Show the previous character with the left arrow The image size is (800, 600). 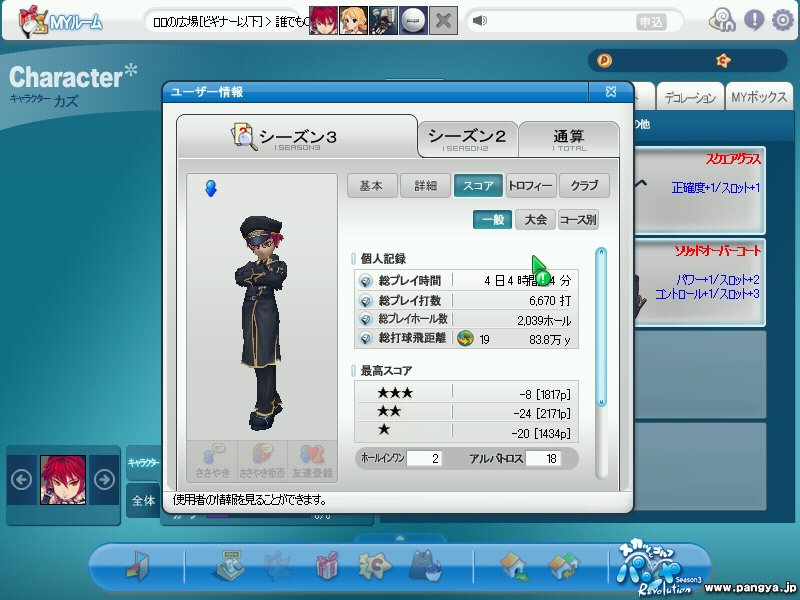pos(21,480)
